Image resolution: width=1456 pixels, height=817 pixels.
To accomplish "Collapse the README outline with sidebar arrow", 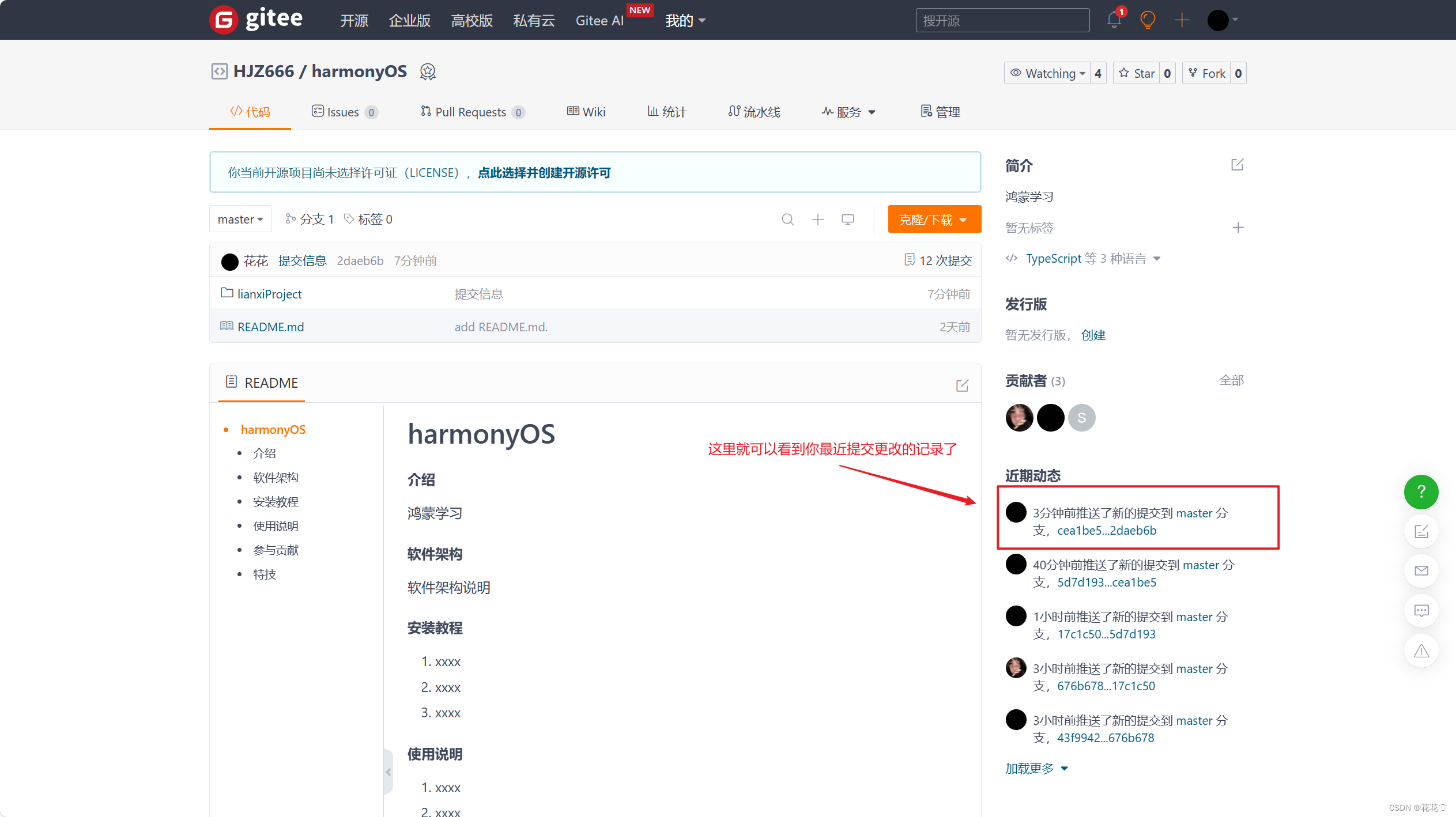I will [388, 772].
